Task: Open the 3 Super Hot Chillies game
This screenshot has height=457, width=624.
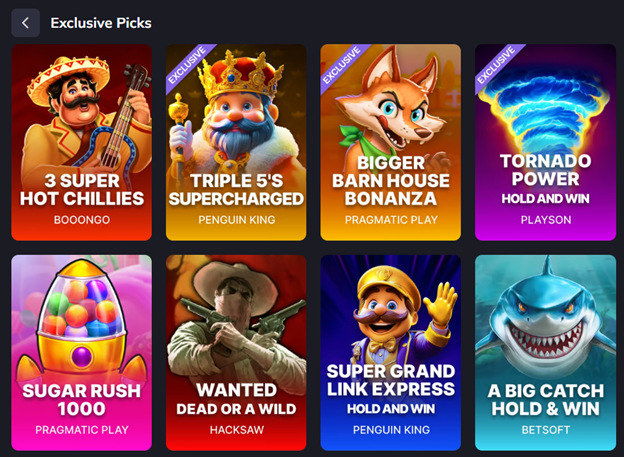Action: click(x=82, y=142)
